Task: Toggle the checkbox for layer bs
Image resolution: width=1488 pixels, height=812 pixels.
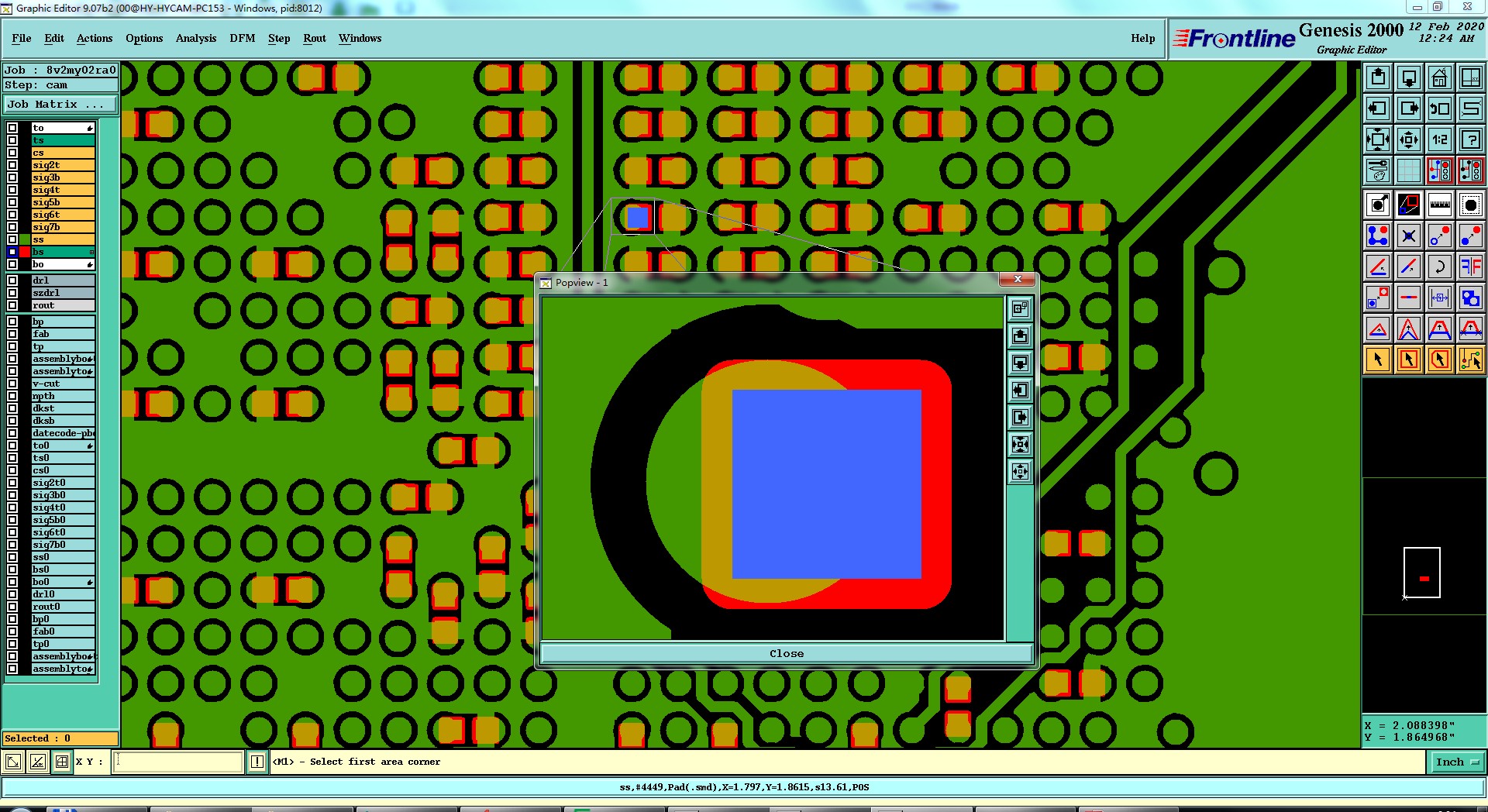Action: (x=12, y=252)
